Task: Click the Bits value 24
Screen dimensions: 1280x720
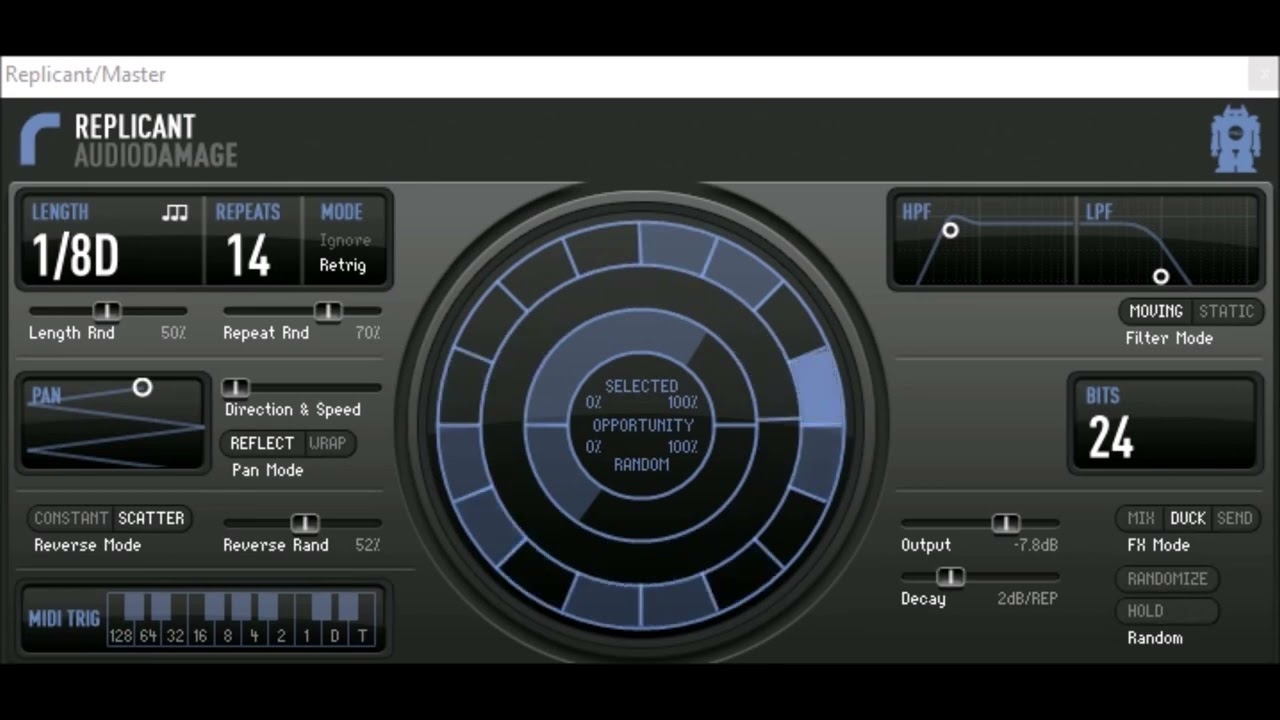Action: (x=1111, y=437)
